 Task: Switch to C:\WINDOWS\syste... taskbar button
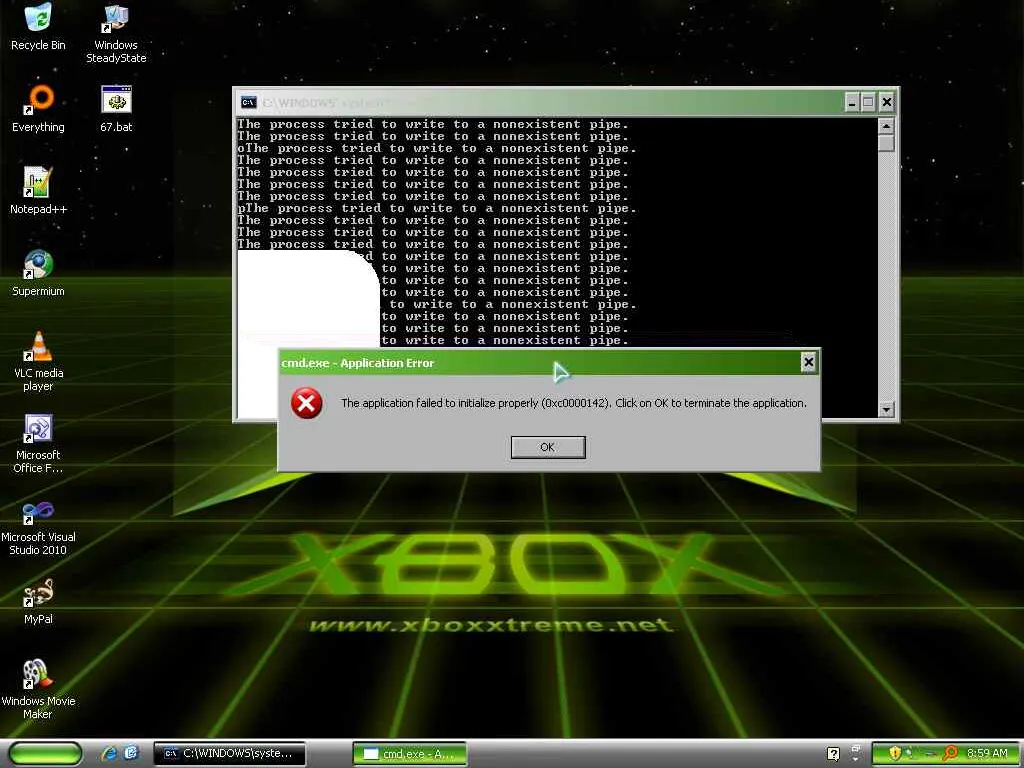(x=229, y=754)
